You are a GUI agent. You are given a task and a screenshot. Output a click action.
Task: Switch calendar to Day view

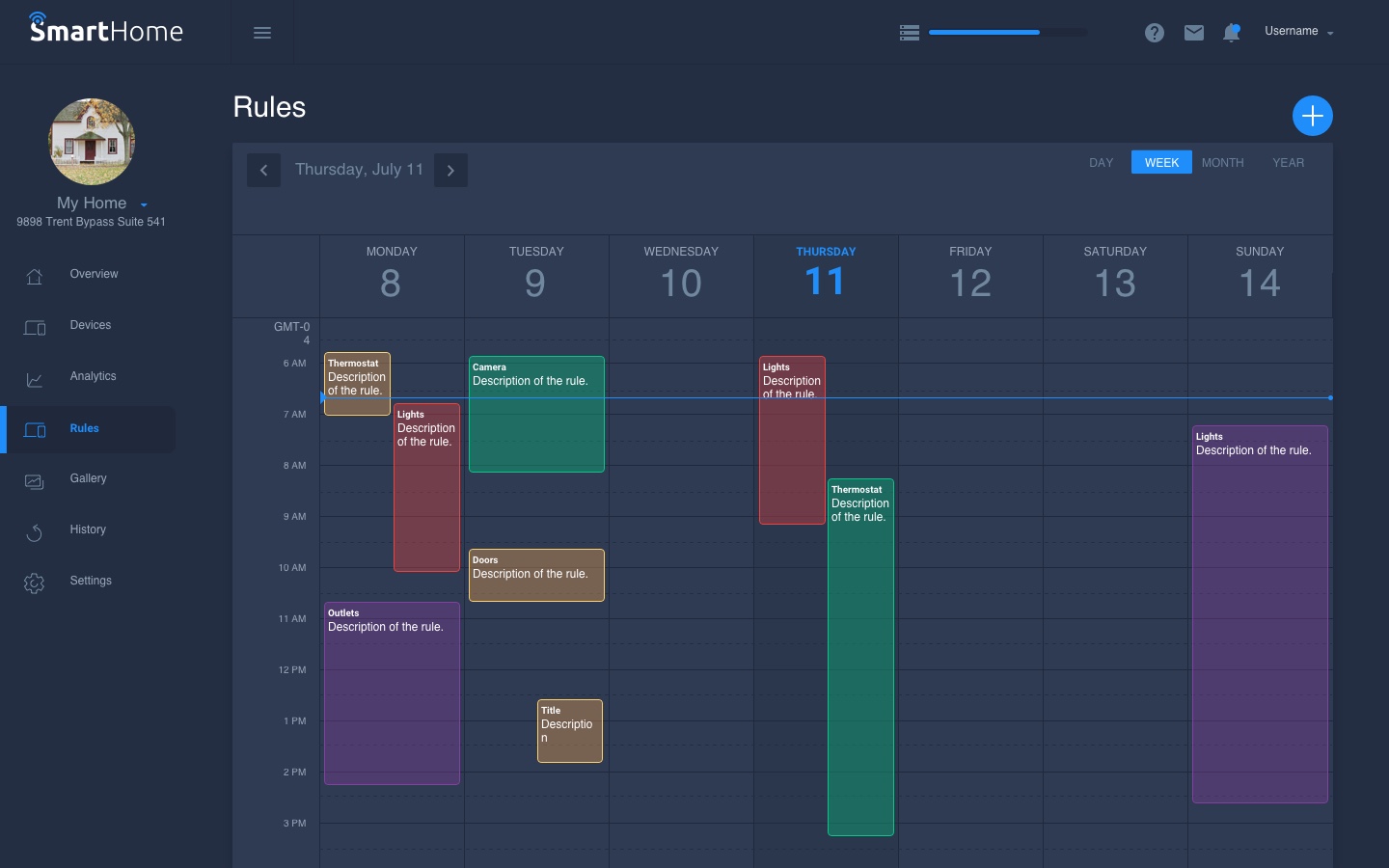(1101, 163)
